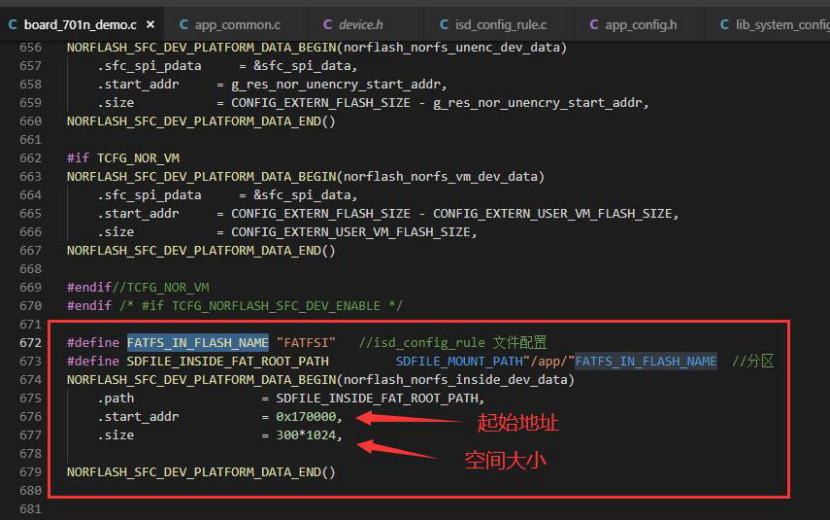Click the TCFG_NORFLASH_SFC_DEV_ENABLE comment on line 670

[x=276, y=306]
